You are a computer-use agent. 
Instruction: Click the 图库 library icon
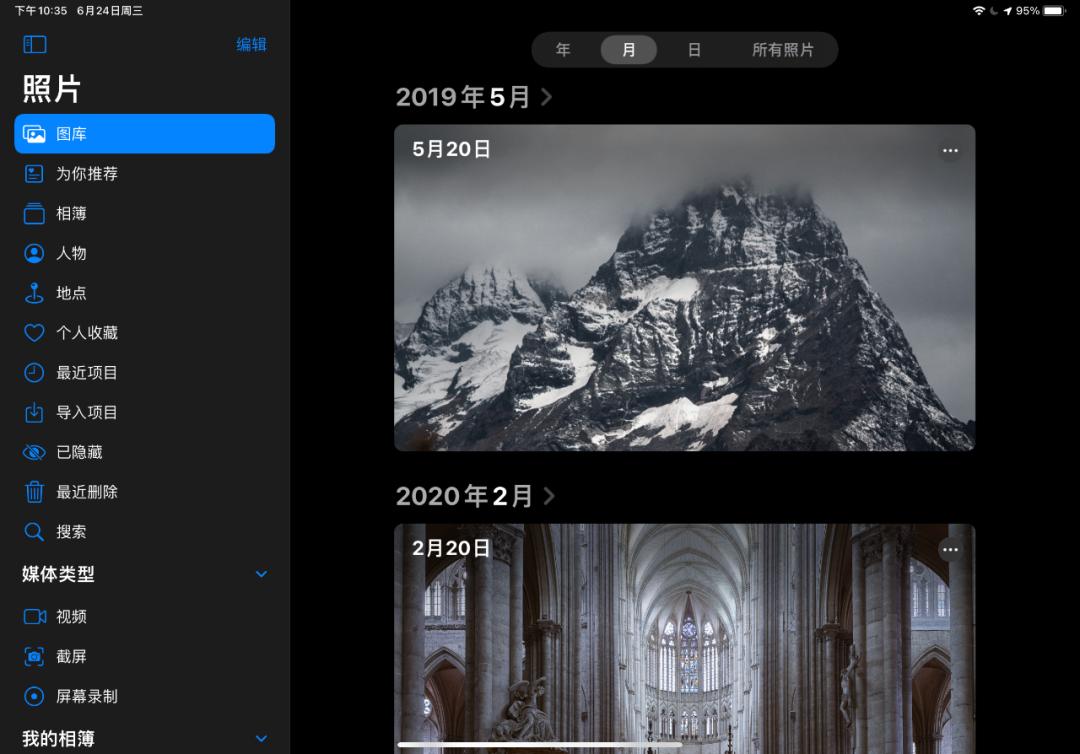coord(34,134)
